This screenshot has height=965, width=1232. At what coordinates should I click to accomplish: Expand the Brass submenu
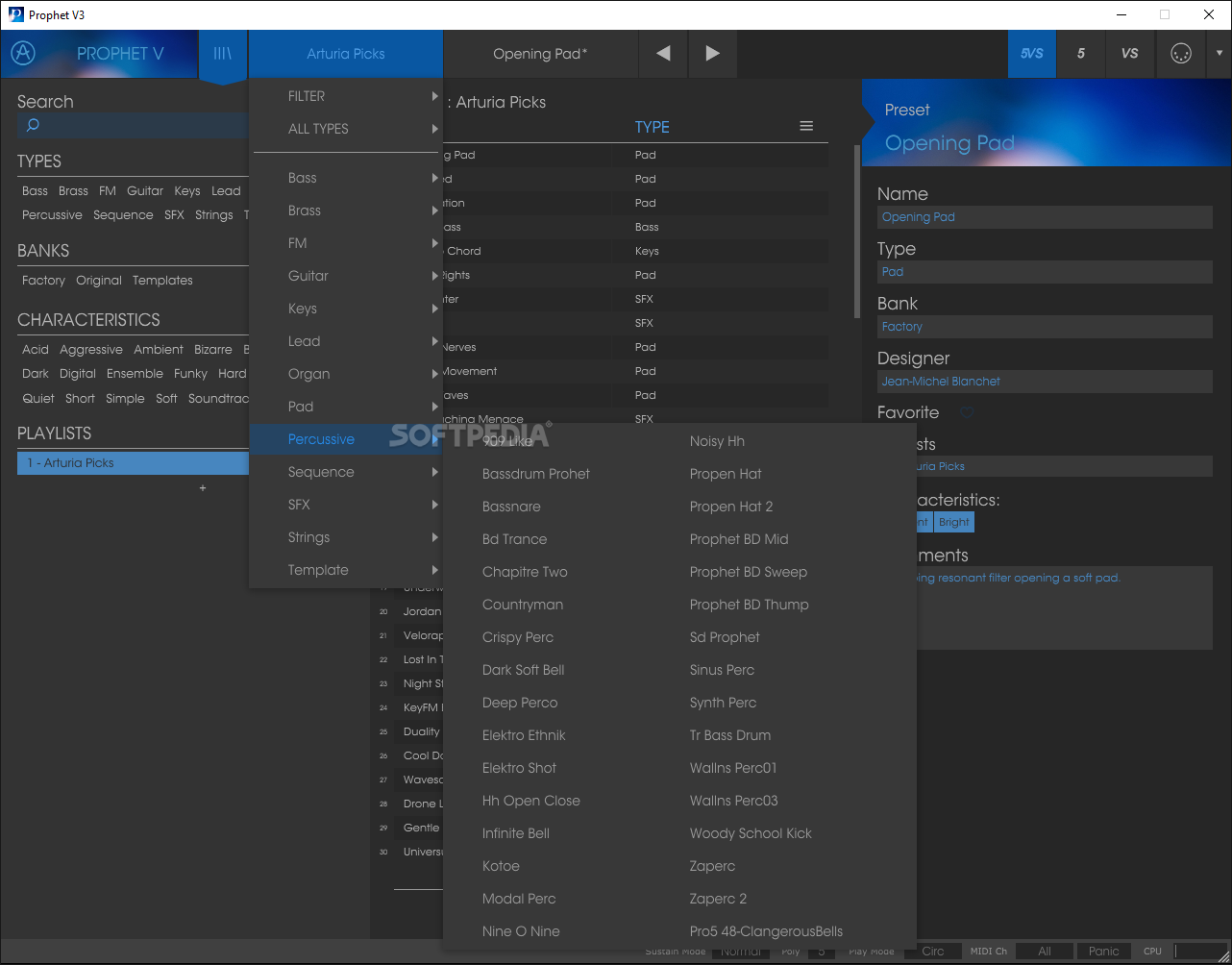click(346, 210)
